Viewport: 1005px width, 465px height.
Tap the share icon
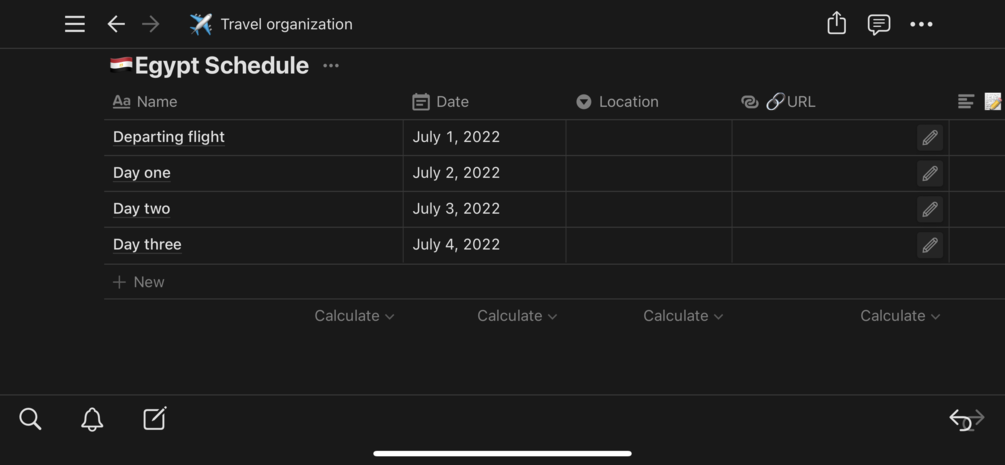coord(837,24)
